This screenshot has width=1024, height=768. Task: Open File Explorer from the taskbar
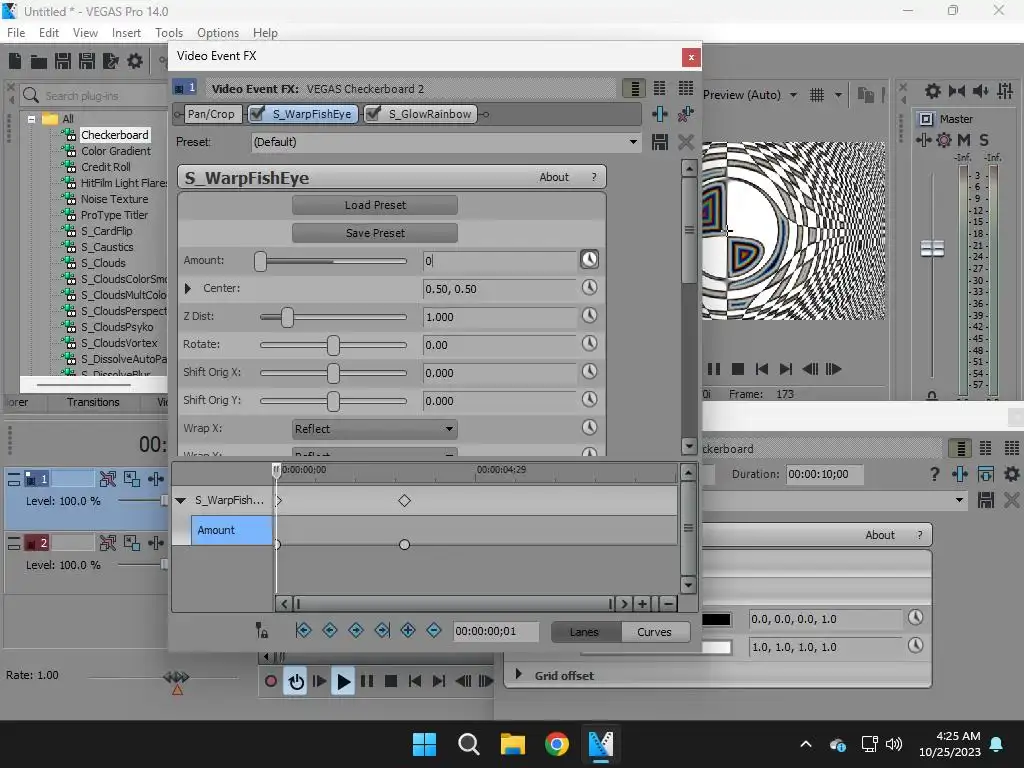tap(513, 744)
